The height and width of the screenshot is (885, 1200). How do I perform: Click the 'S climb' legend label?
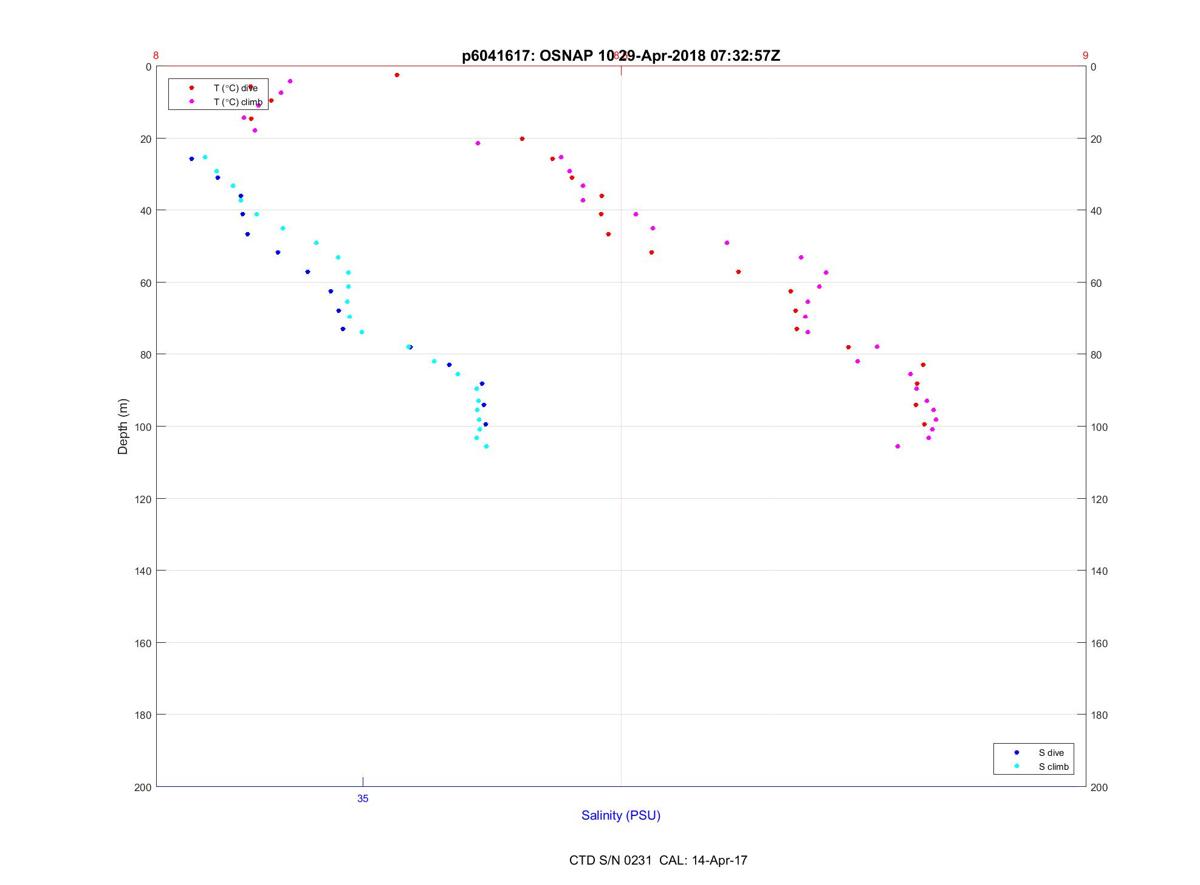[1054, 767]
